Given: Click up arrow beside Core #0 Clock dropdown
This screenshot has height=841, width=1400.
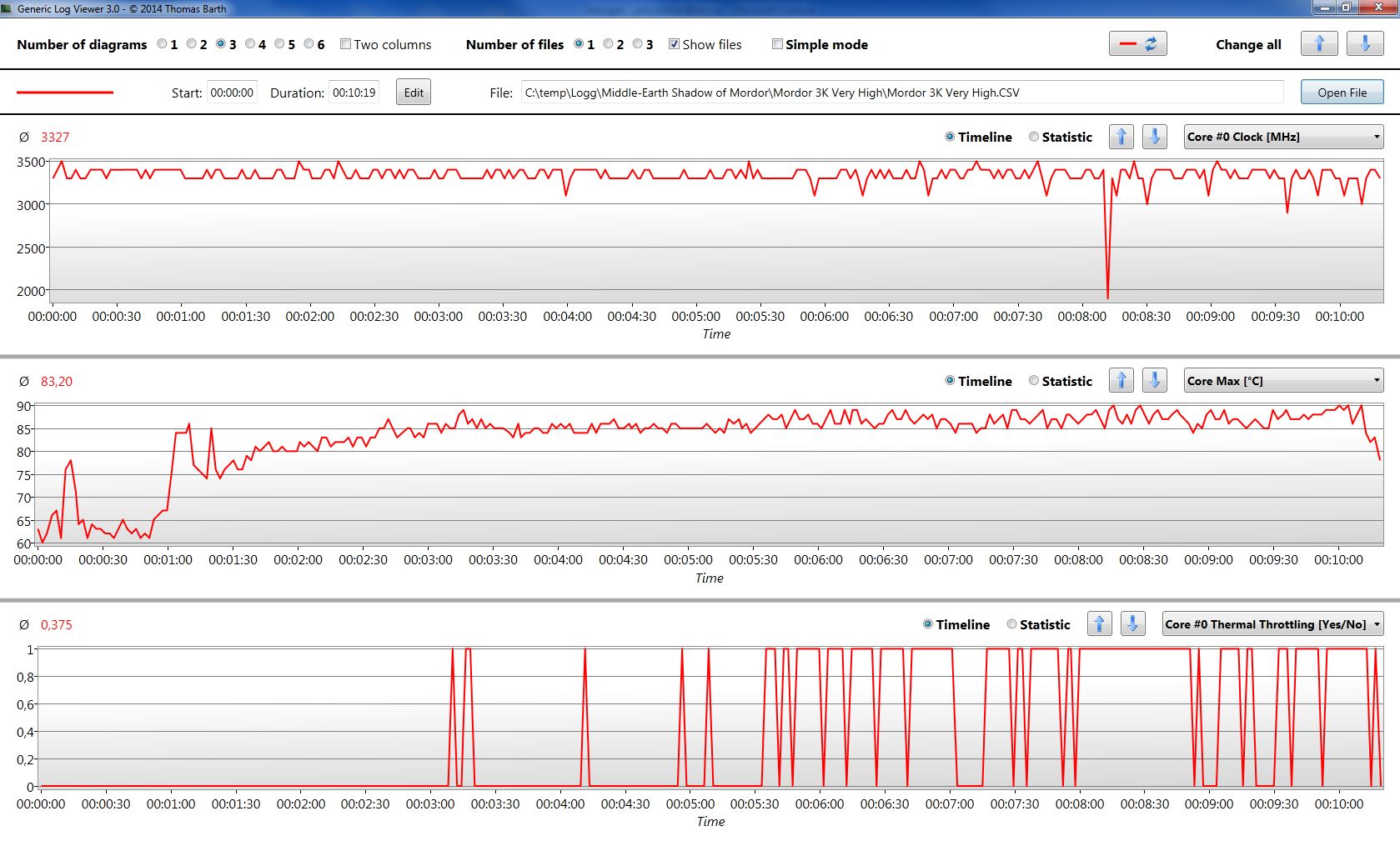Looking at the screenshot, I should click(1122, 137).
